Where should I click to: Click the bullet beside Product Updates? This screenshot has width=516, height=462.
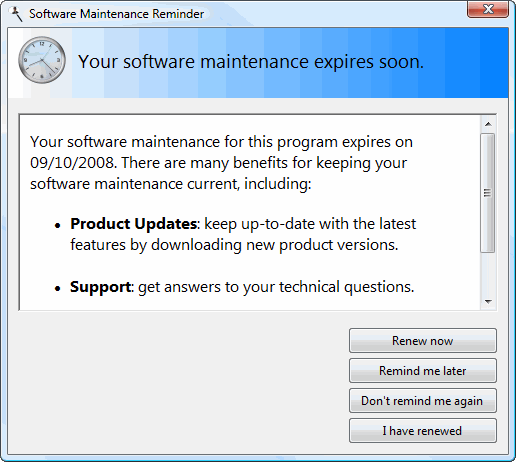[x=58, y=226]
